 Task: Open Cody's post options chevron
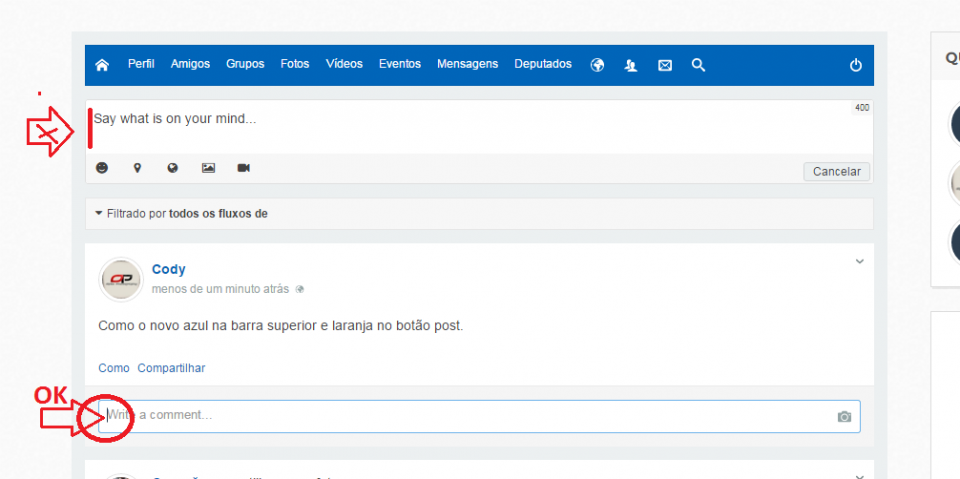858,262
